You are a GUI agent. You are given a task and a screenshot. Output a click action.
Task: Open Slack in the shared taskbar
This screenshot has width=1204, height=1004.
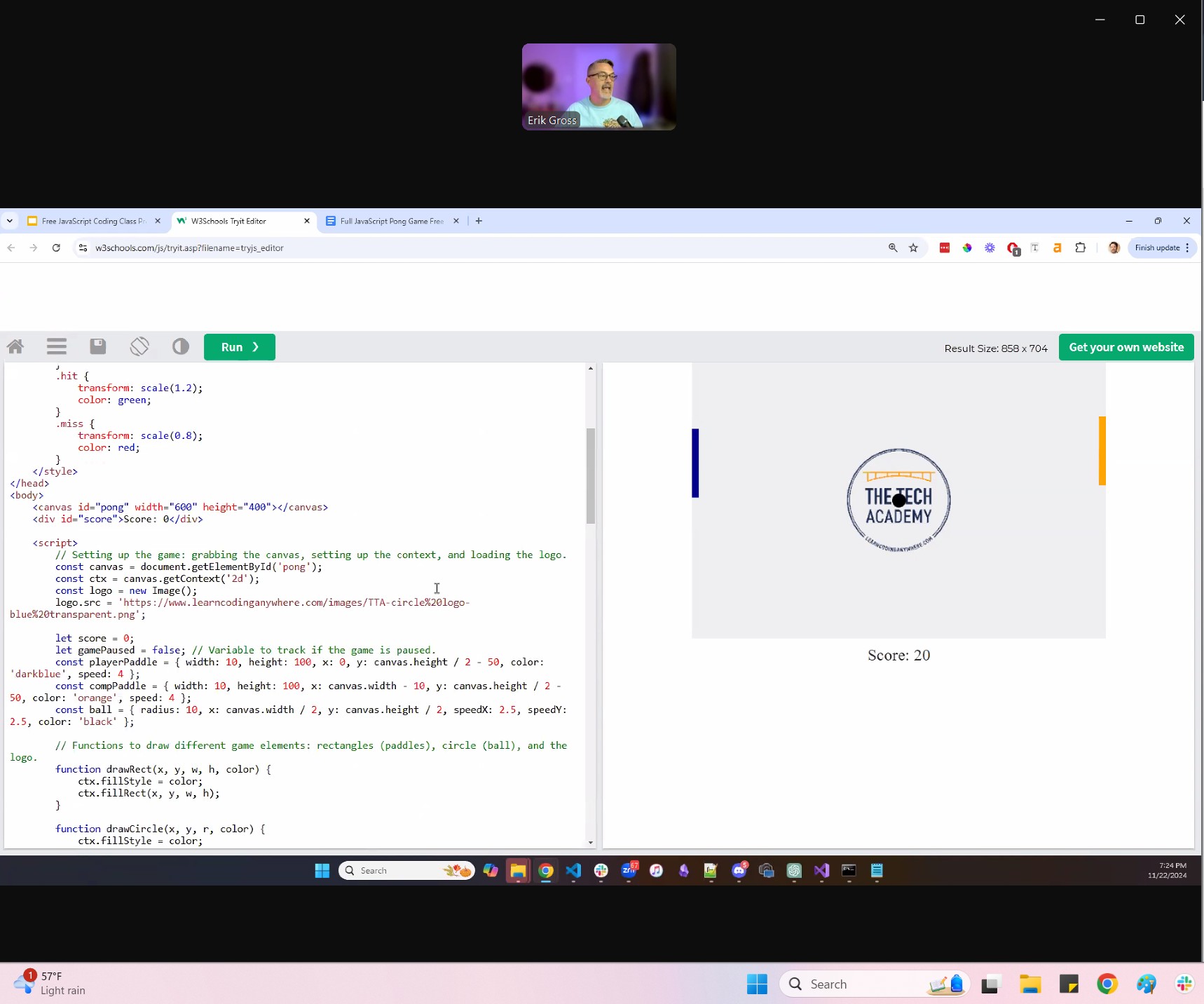pos(601,871)
